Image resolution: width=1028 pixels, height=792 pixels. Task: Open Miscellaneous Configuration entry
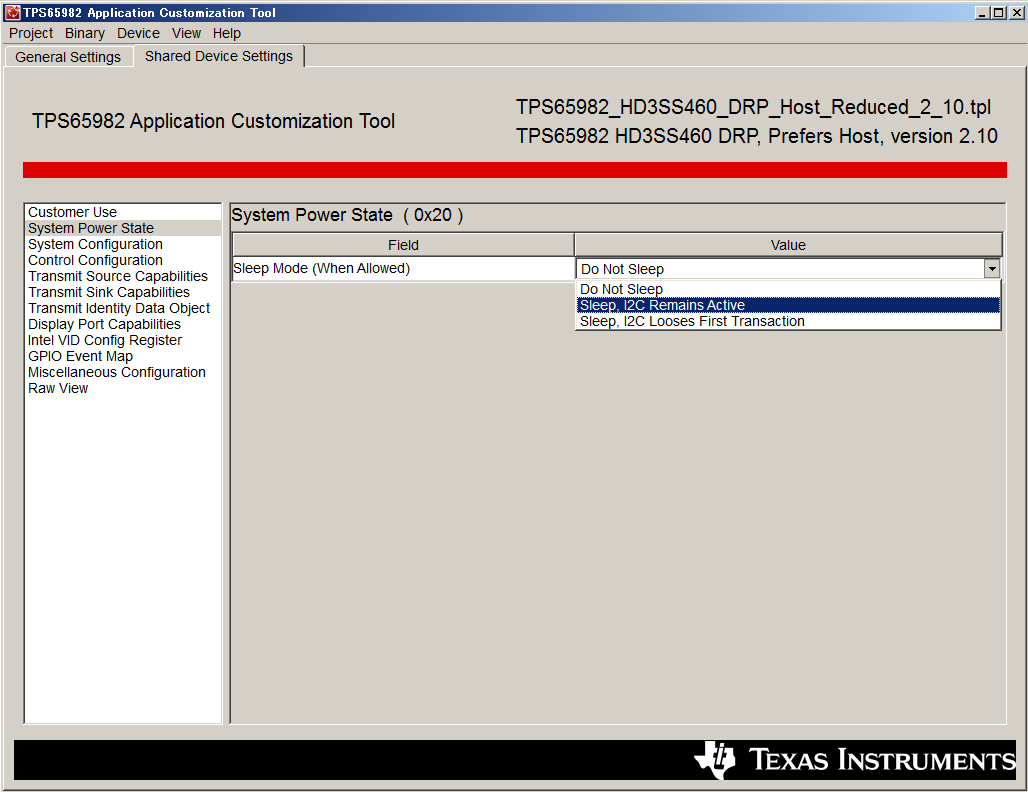pos(123,372)
